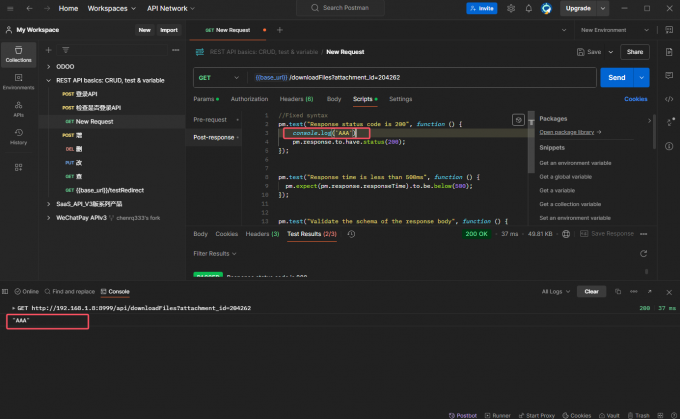Viewport: 680px width, 419px height.
Task: Expand the SaaS_API_V3 collection
Action: coord(49,204)
